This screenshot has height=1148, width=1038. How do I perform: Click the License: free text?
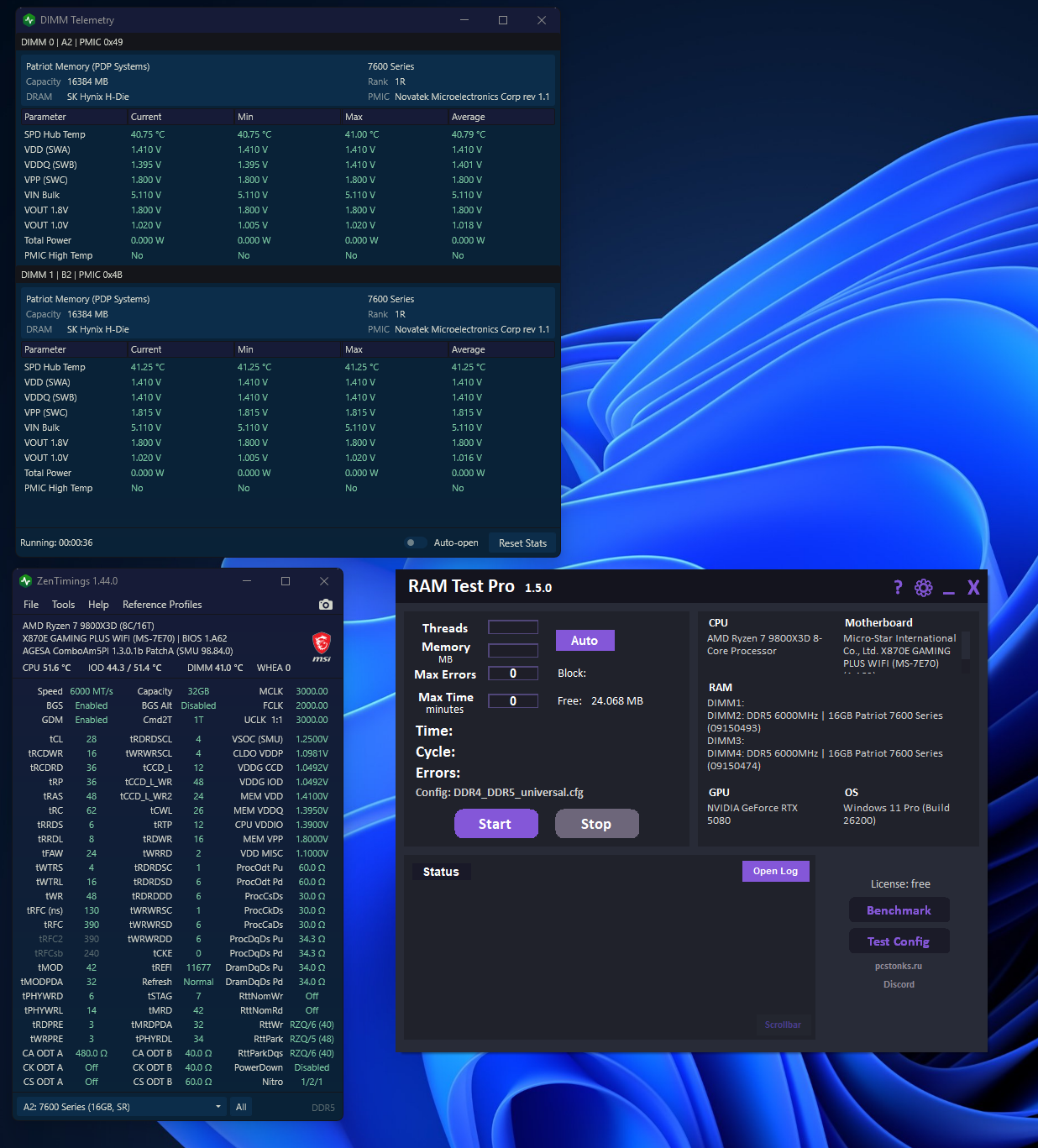[900, 883]
